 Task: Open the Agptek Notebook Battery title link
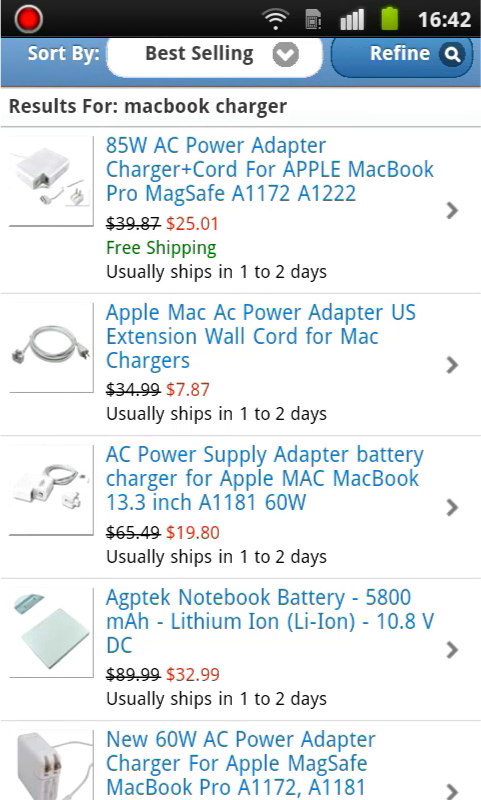coord(270,621)
